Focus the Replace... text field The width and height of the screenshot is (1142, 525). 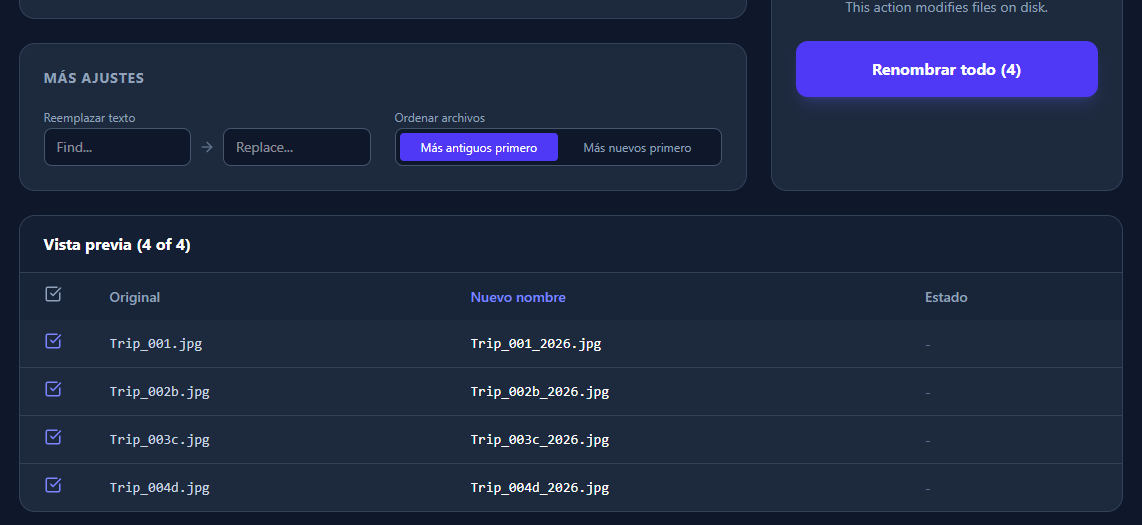click(296, 147)
